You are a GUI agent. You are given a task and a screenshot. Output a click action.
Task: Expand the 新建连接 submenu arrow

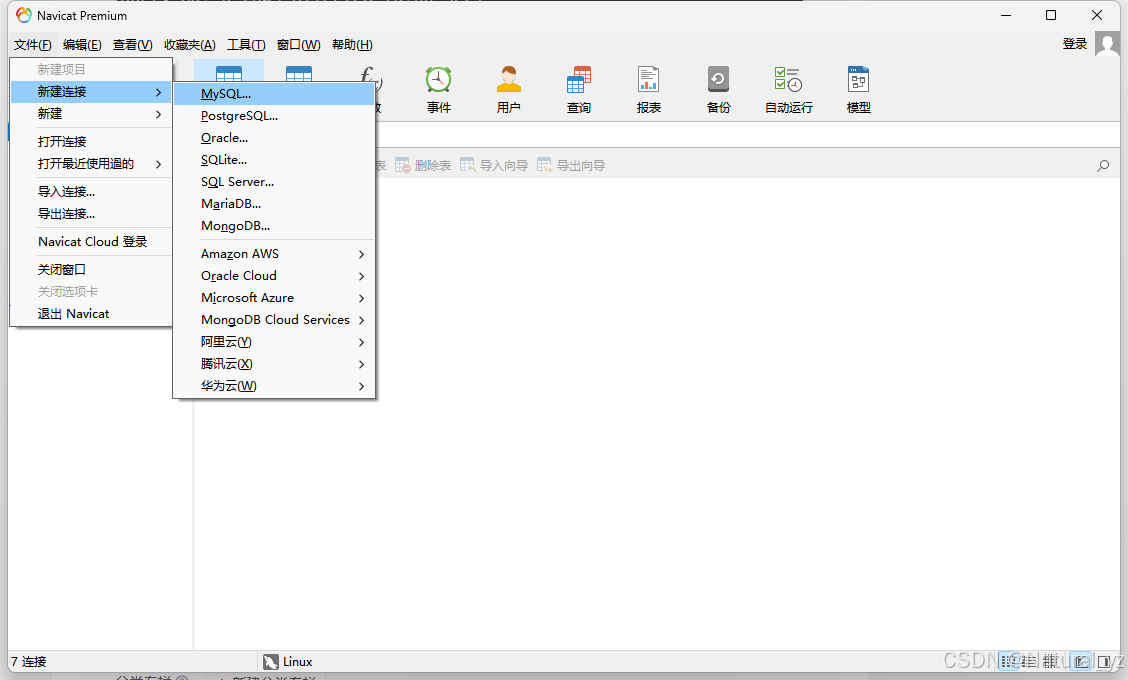coord(158,92)
